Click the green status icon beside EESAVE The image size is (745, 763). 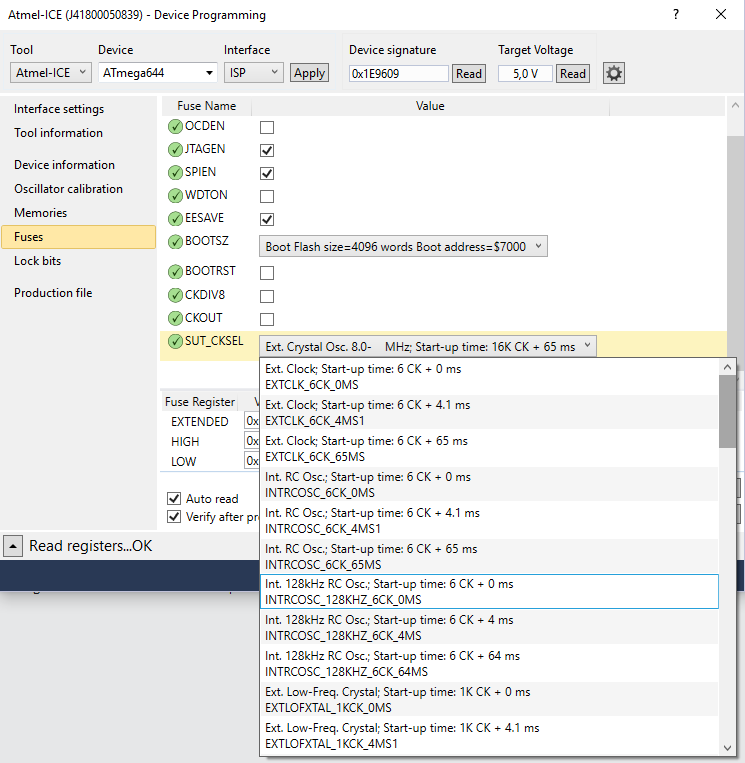click(x=175, y=218)
